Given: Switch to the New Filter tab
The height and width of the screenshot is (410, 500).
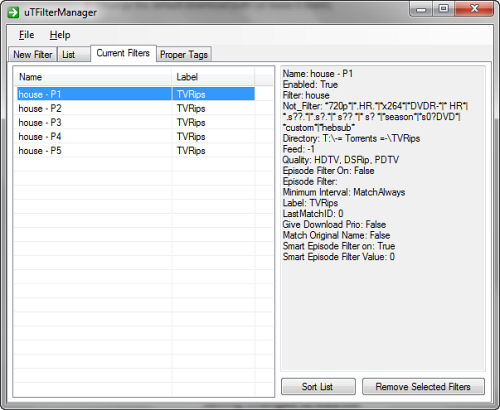Looking at the screenshot, I should pos(33,54).
